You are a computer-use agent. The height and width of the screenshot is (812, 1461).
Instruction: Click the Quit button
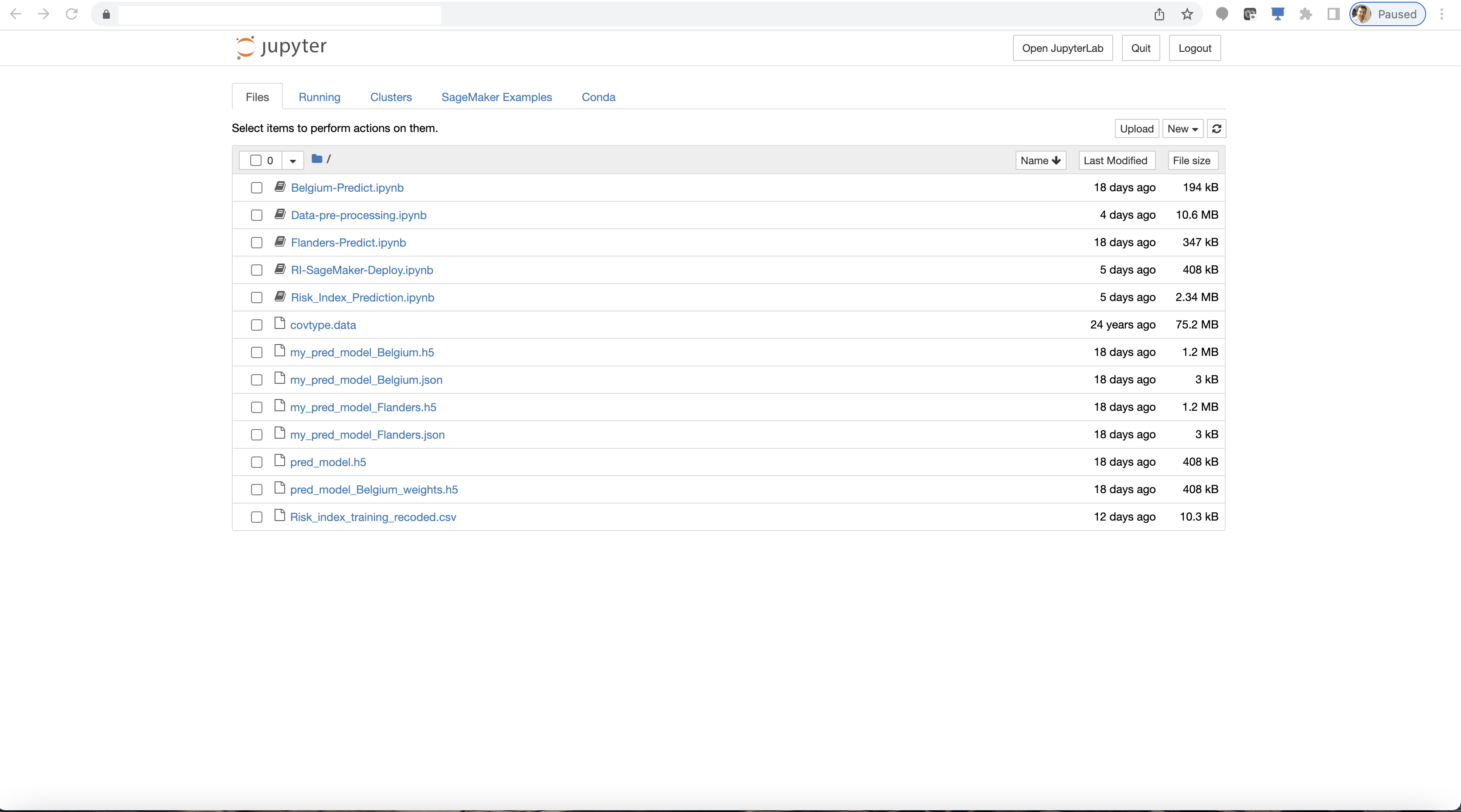pyautogui.click(x=1141, y=48)
